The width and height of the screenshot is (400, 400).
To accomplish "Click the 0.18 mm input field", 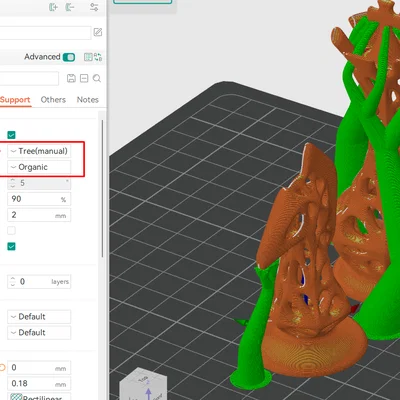I will coord(39,384).
